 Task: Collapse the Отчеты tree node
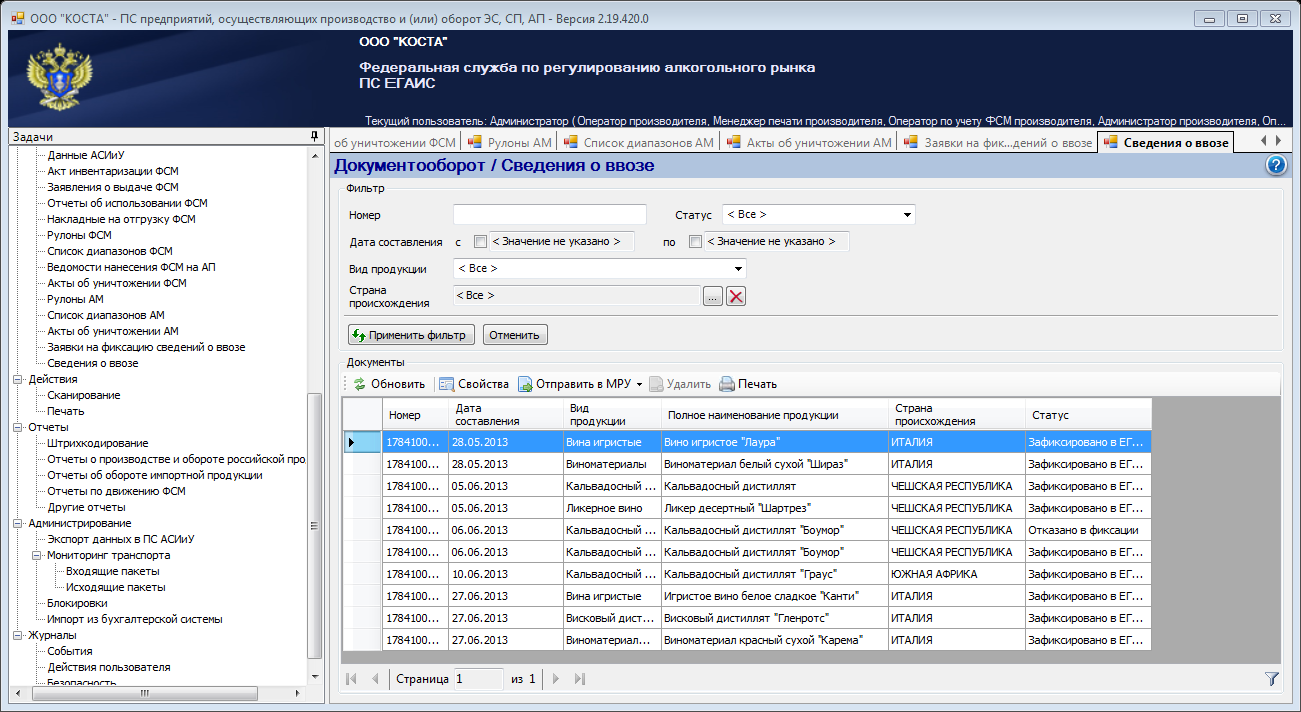coord(17,427)
